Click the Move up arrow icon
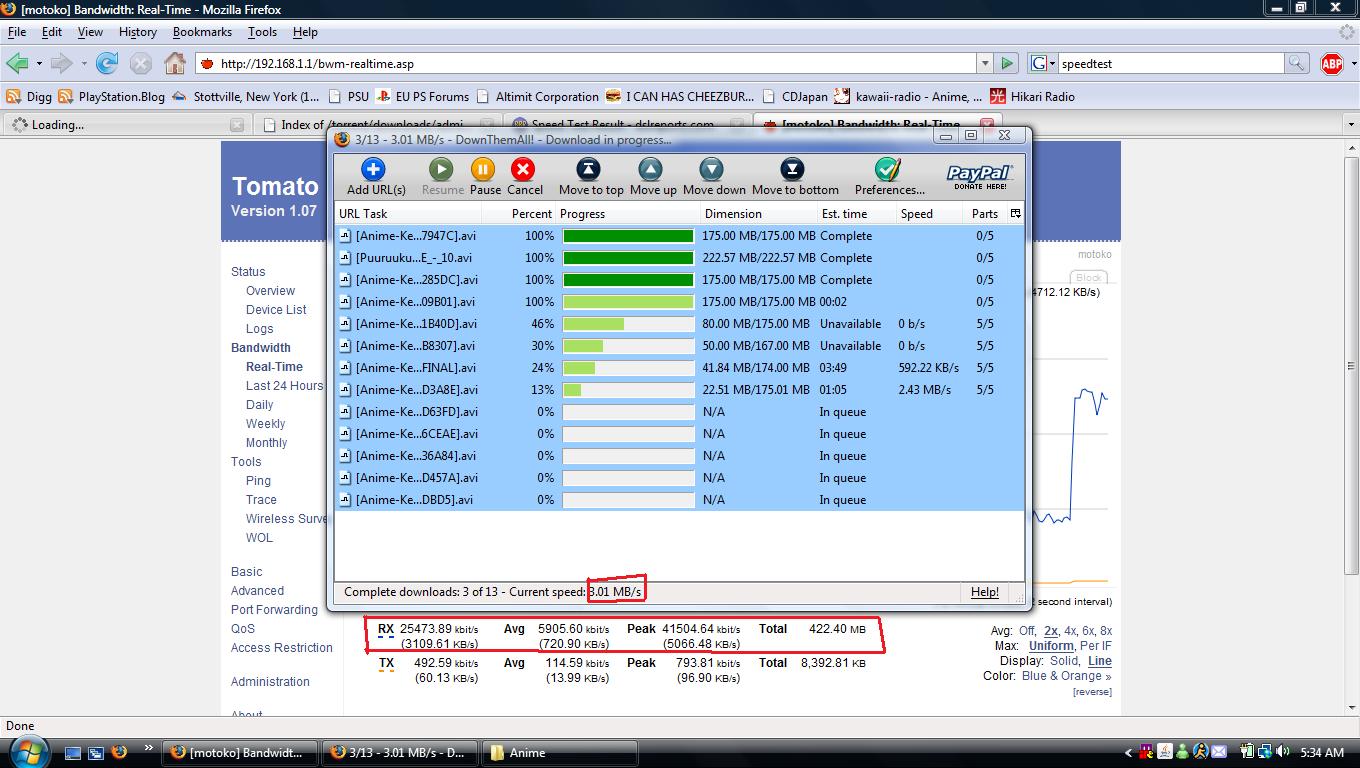1360x768 pixels. [x=652, y=169]
